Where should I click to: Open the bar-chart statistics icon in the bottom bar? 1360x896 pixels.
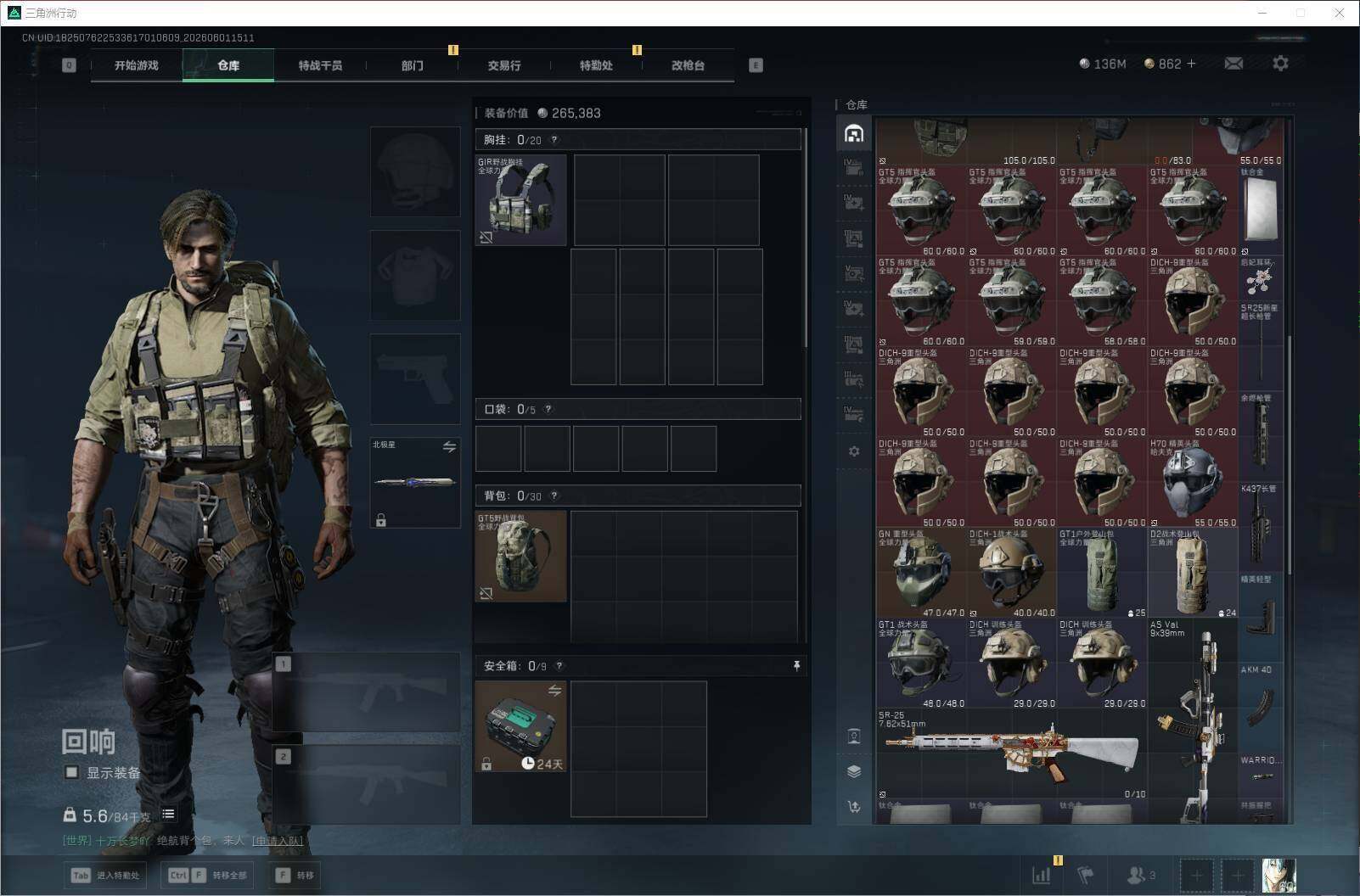point(1041,875)
